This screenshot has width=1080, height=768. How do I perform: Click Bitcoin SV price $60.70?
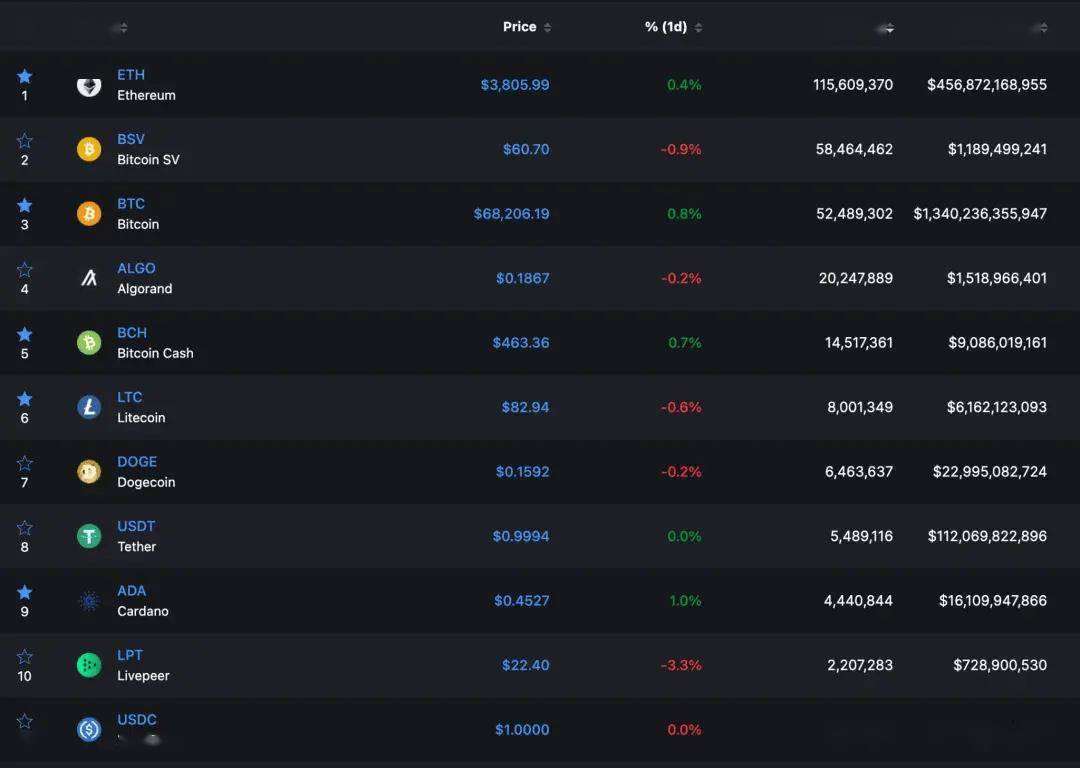coord(526,149)
